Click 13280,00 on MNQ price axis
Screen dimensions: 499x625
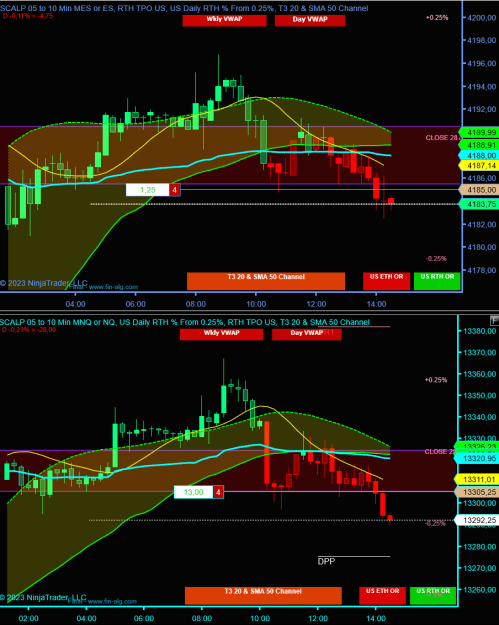pos(480,546)
